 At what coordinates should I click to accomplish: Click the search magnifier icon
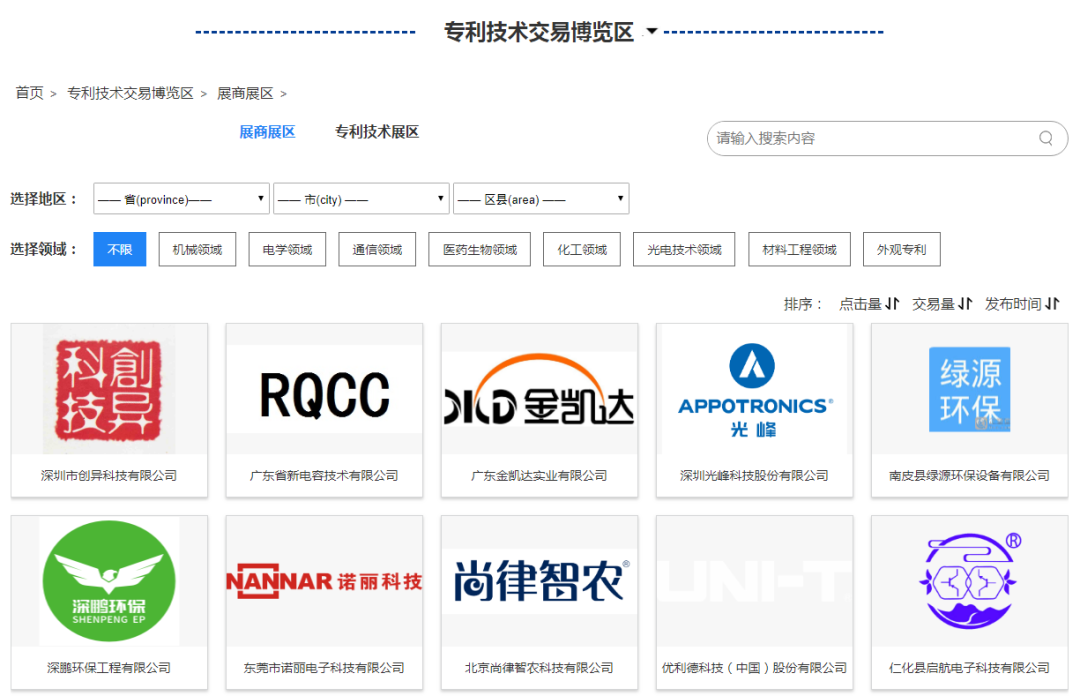click(x=1046, y=138)
